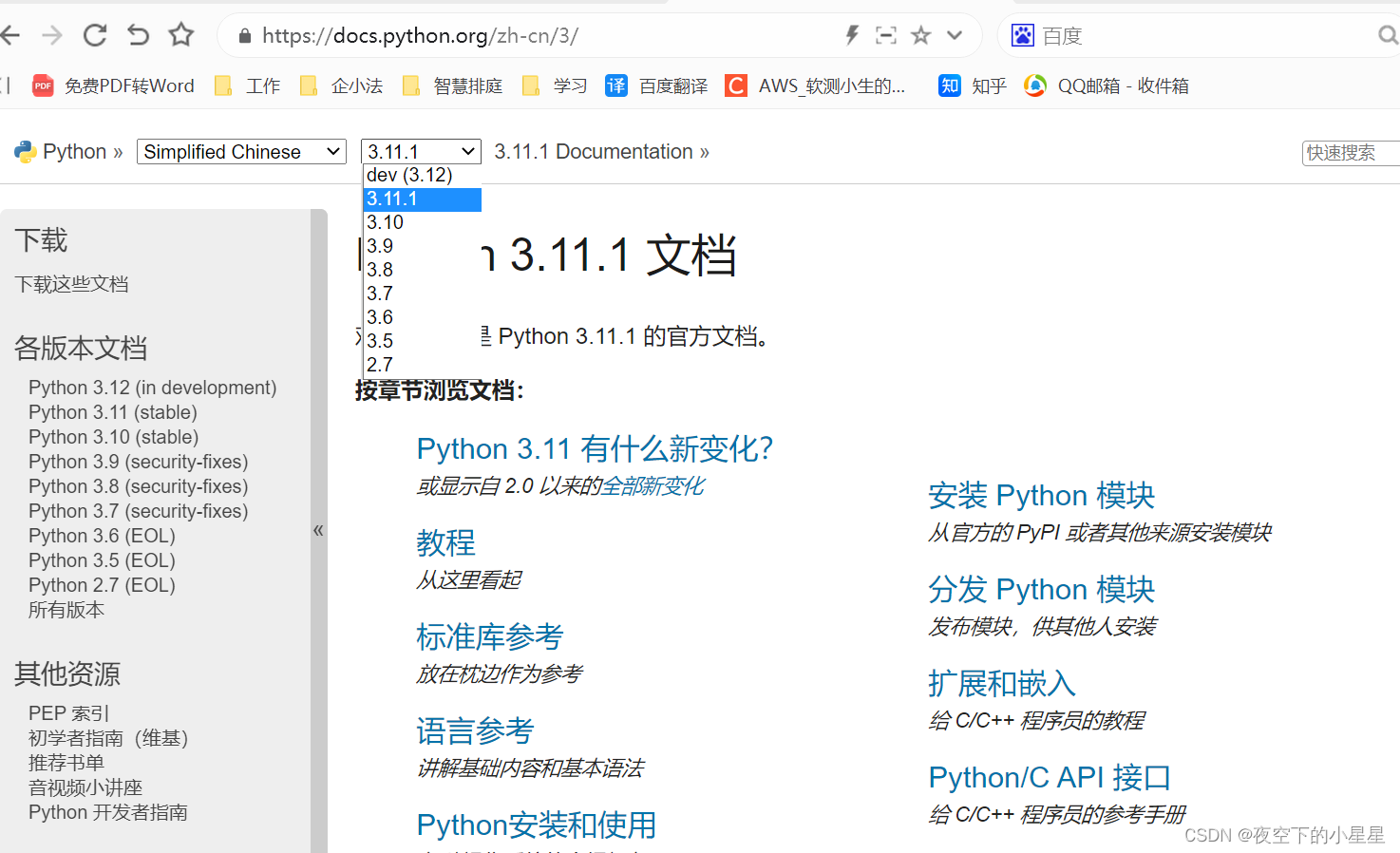Select 3.7 in version list
The height and width of the screenshot is (853, 1400).
(x=423, y=294)
